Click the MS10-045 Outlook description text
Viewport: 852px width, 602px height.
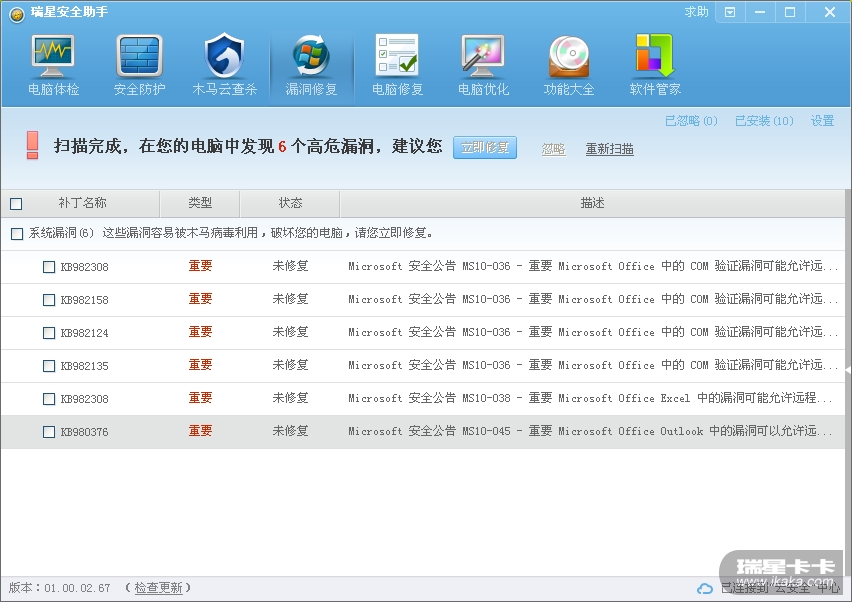590,431
